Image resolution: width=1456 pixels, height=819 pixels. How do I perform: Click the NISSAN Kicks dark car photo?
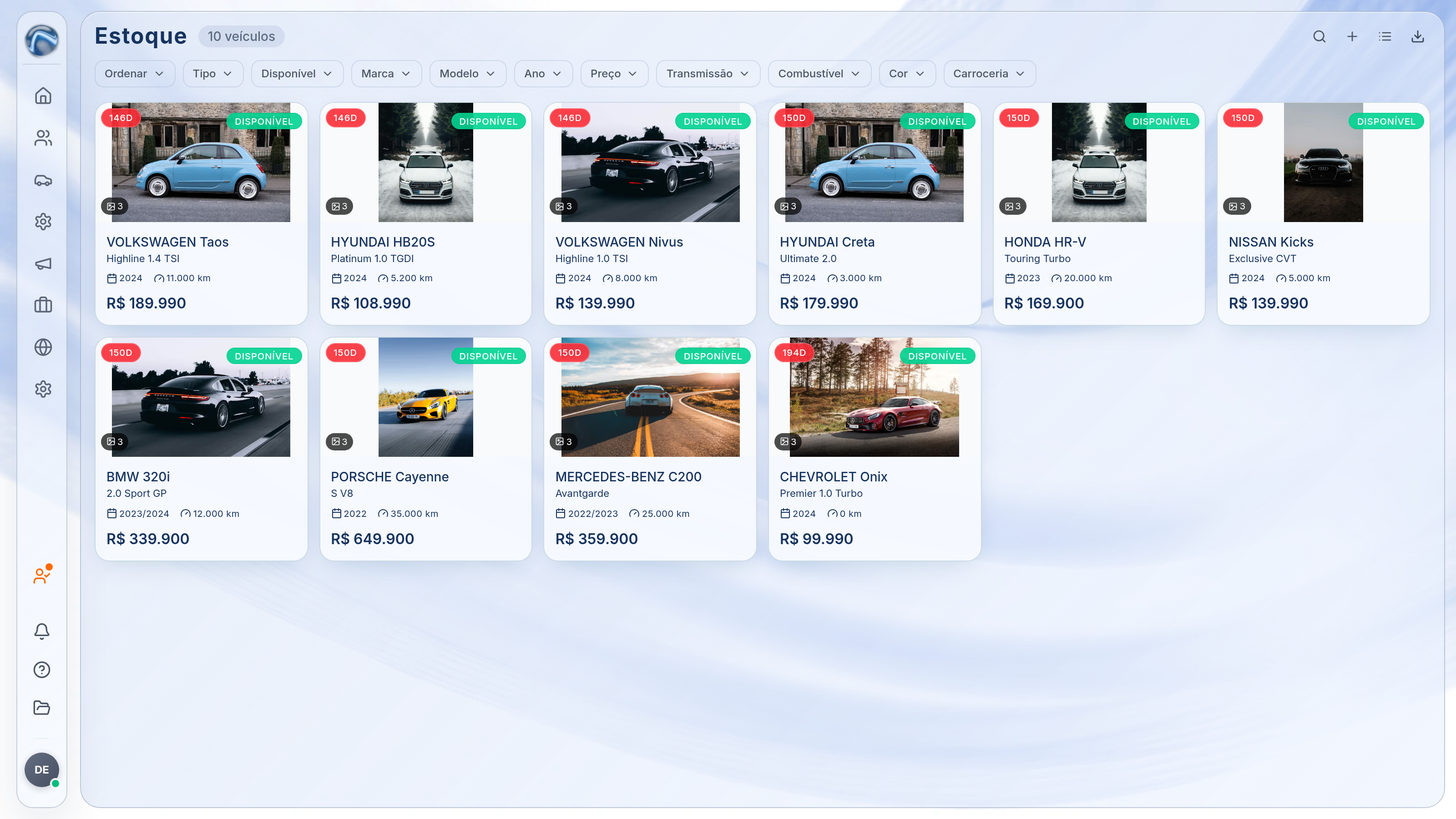click(1323, 162)
